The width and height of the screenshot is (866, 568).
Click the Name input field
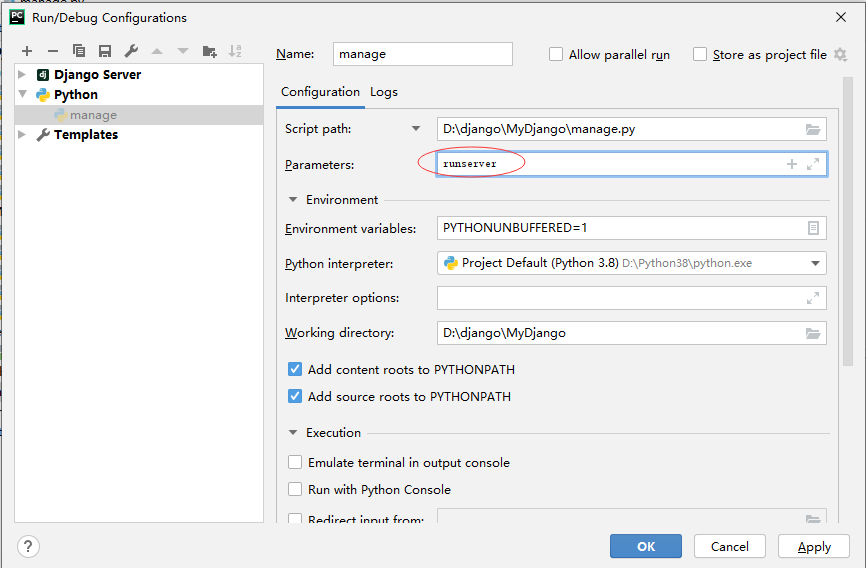click(423, 54)
